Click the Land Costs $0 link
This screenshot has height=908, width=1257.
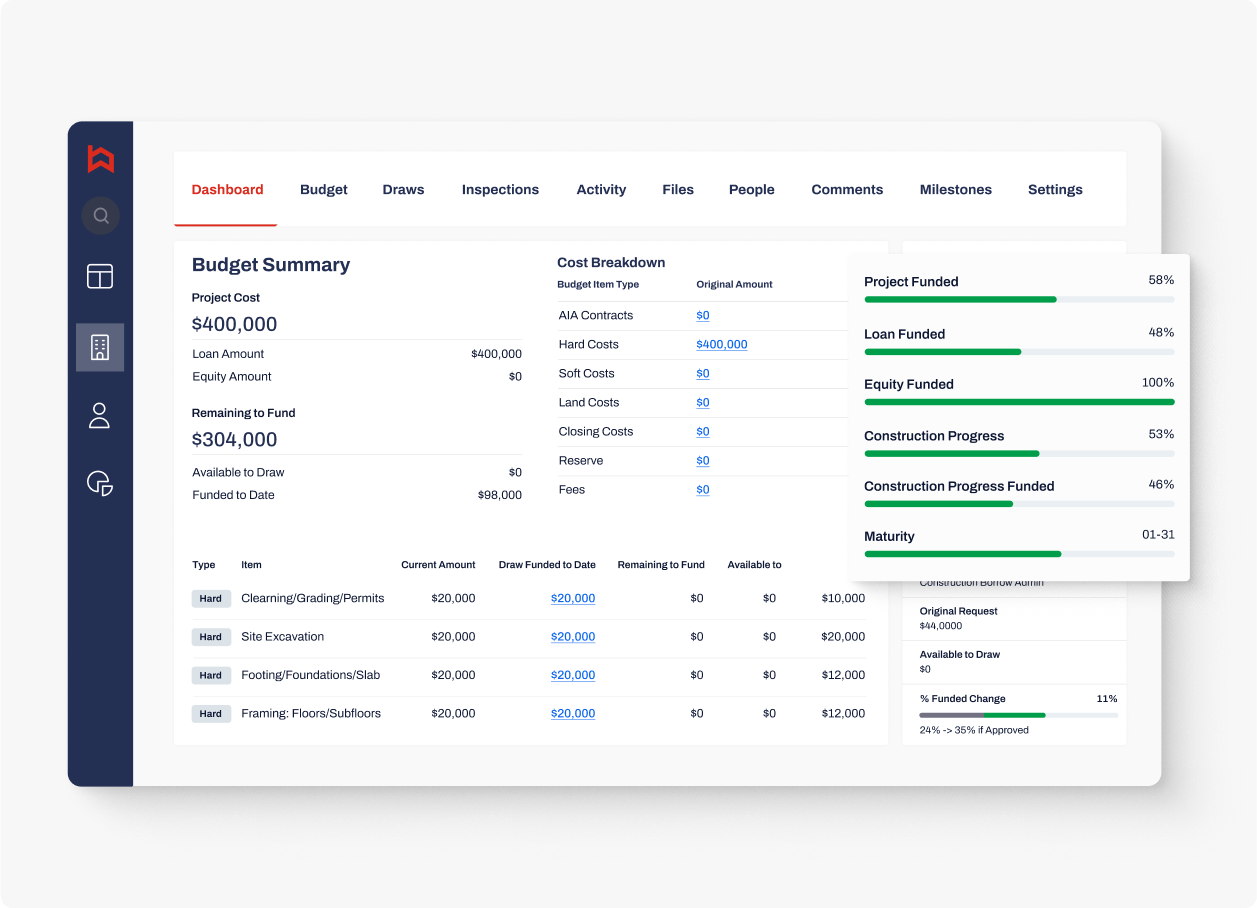(703, 402)
